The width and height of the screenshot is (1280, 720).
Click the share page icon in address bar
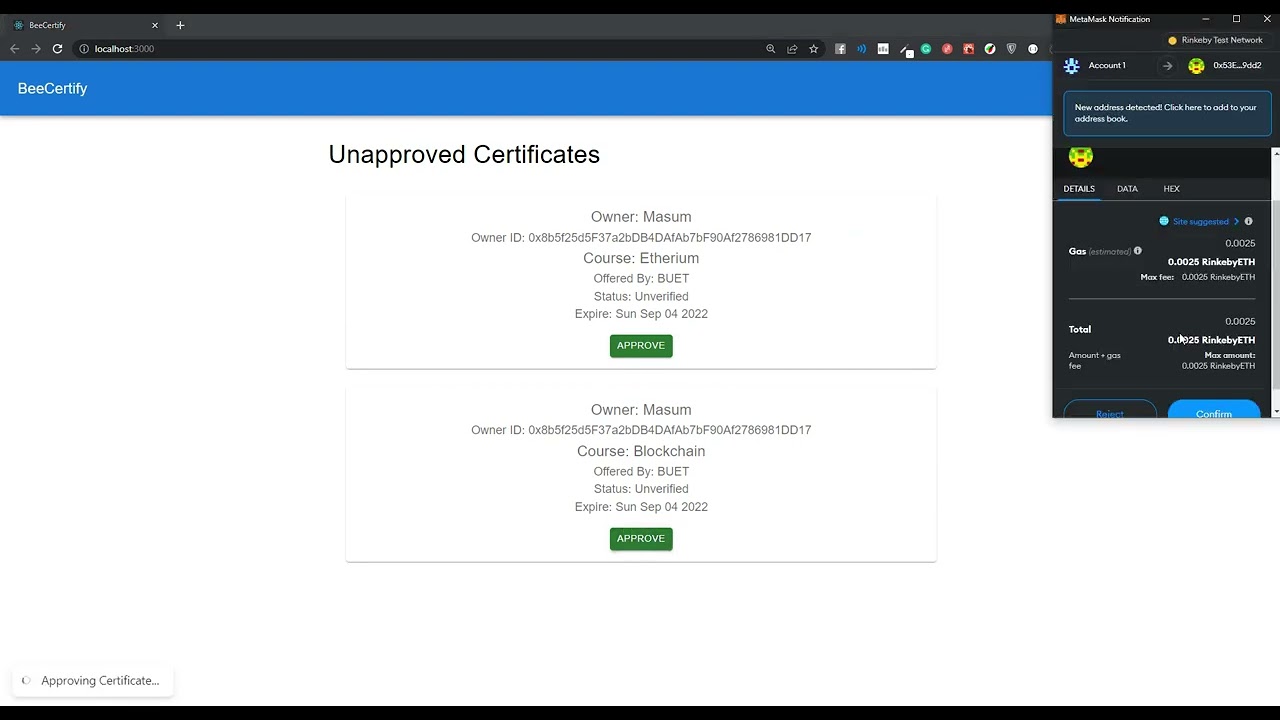click(x=792, y=48)
